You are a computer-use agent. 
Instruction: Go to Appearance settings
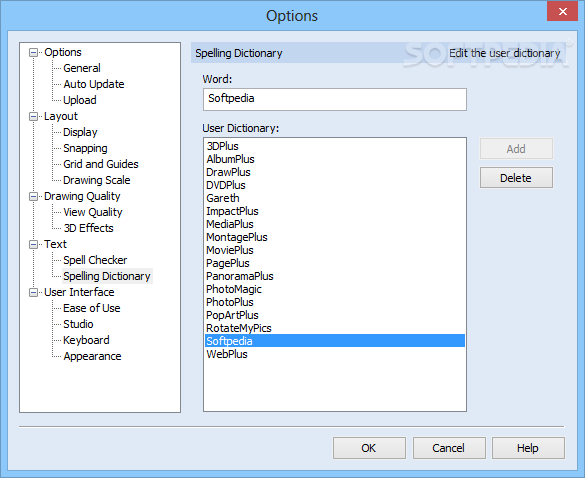(x=92, y=356)
